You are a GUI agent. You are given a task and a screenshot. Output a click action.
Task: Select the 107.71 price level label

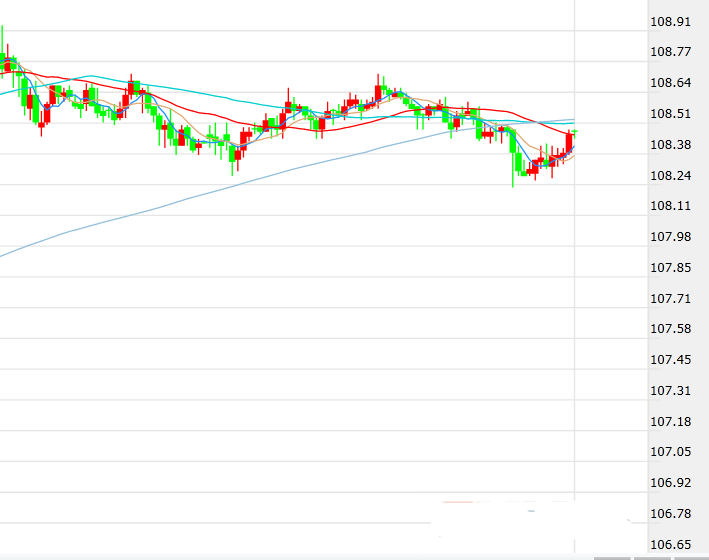(x=671, y=299)
